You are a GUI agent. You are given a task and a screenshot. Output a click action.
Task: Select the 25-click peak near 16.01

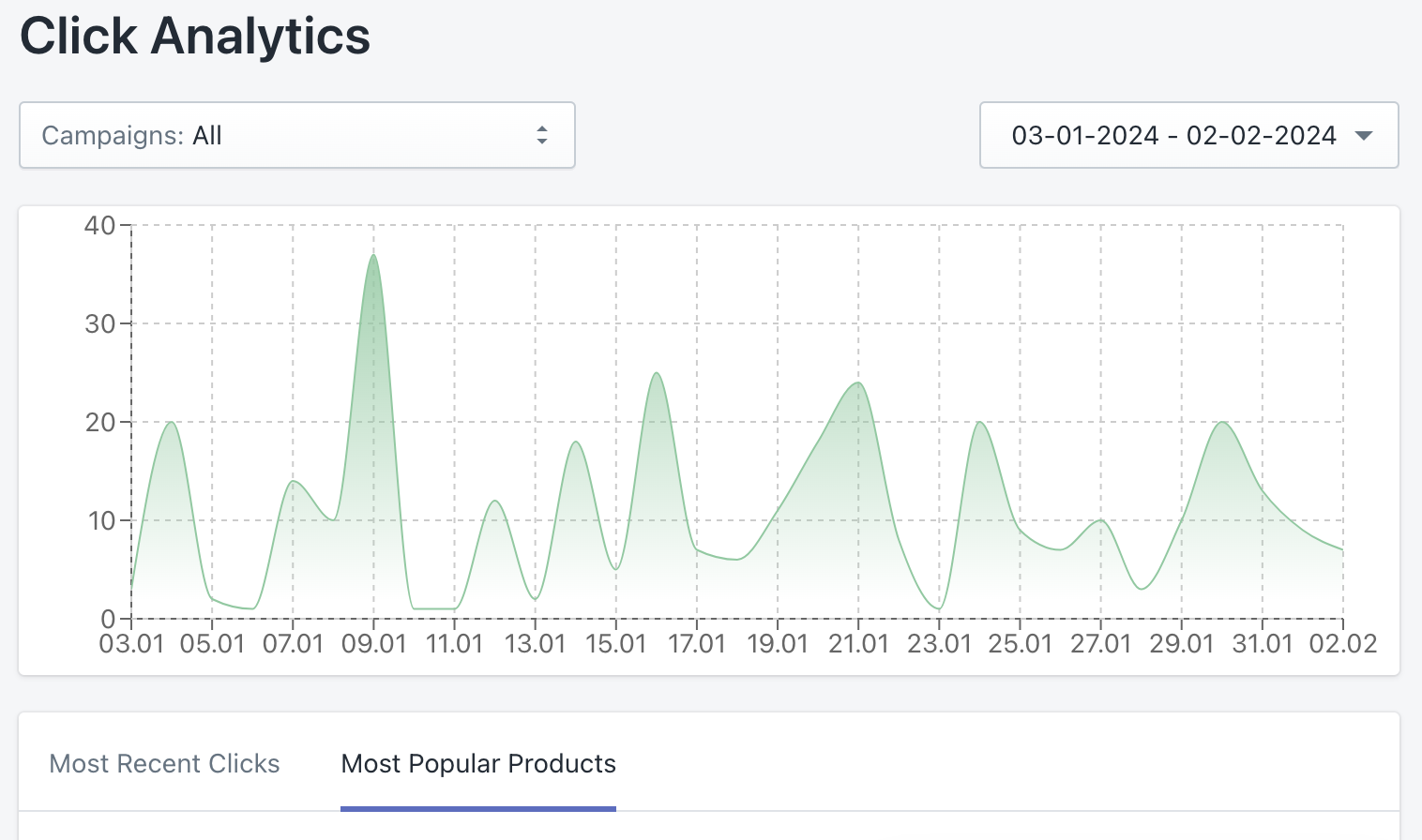[656, 374]
